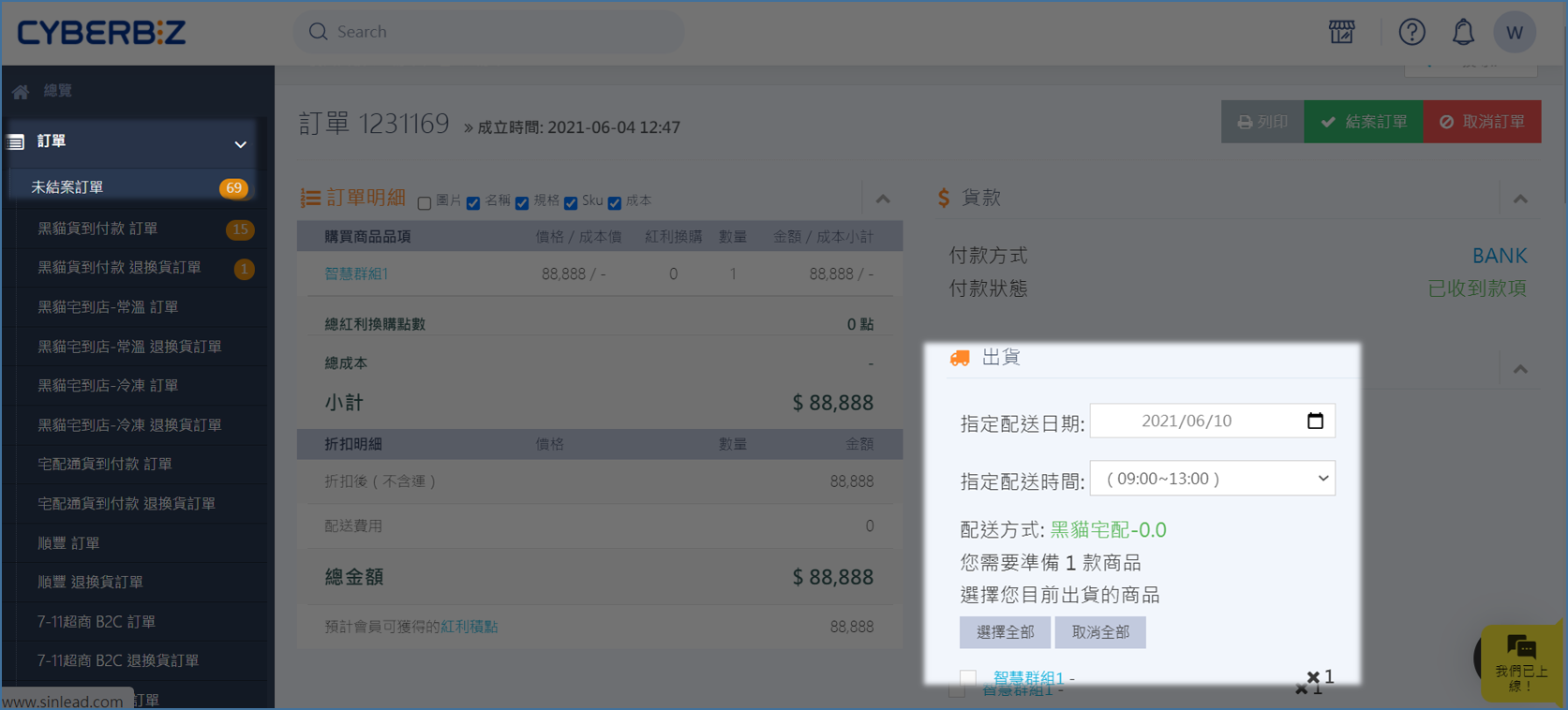Click the BANK payment method link
Screen dimensions: 1568x710
(1499, 256)
